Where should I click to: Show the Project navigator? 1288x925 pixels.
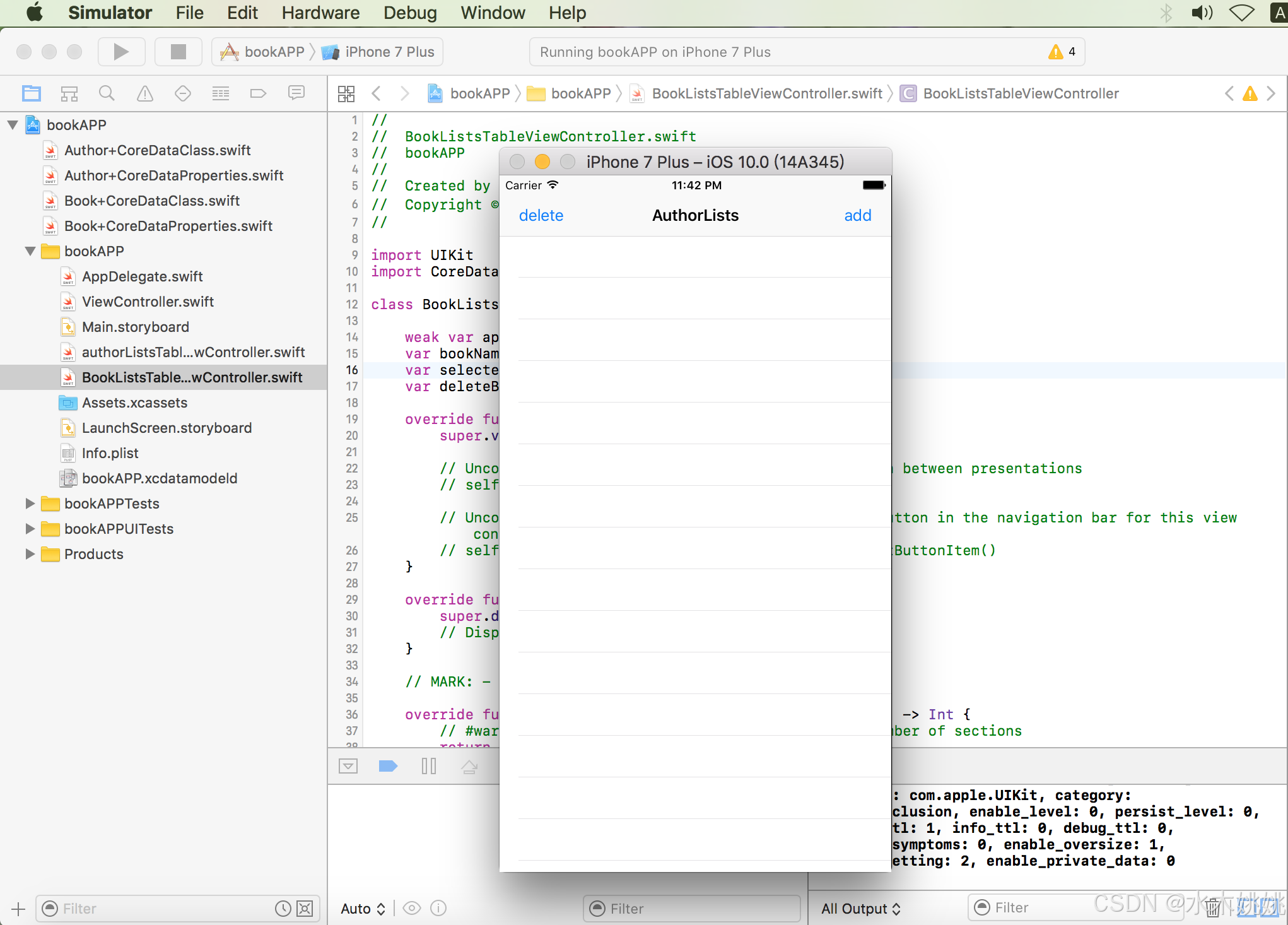[32, 93]
